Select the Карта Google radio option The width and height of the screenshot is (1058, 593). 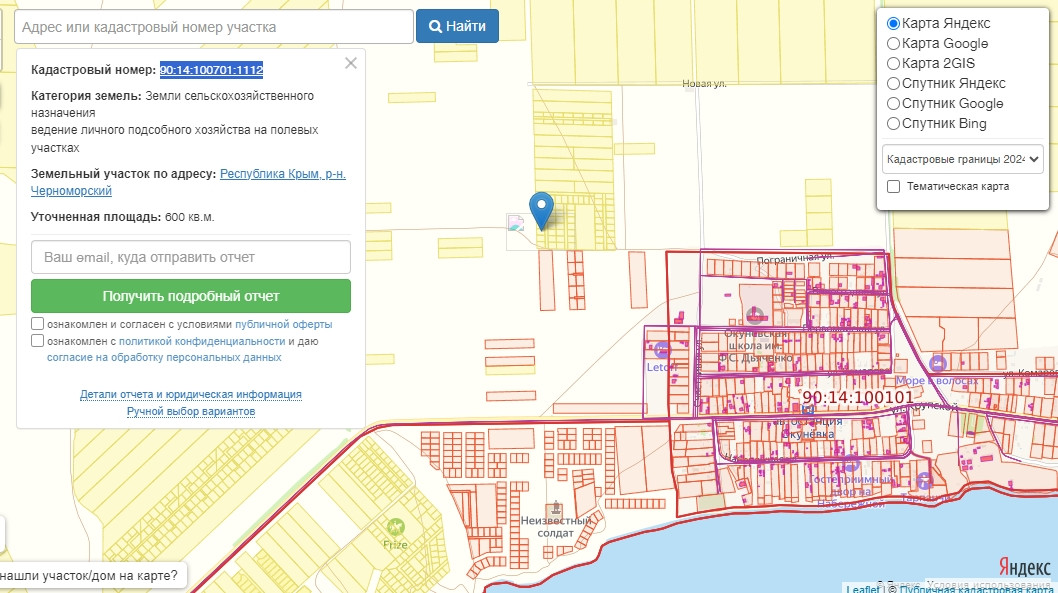[x=893, y=43]
